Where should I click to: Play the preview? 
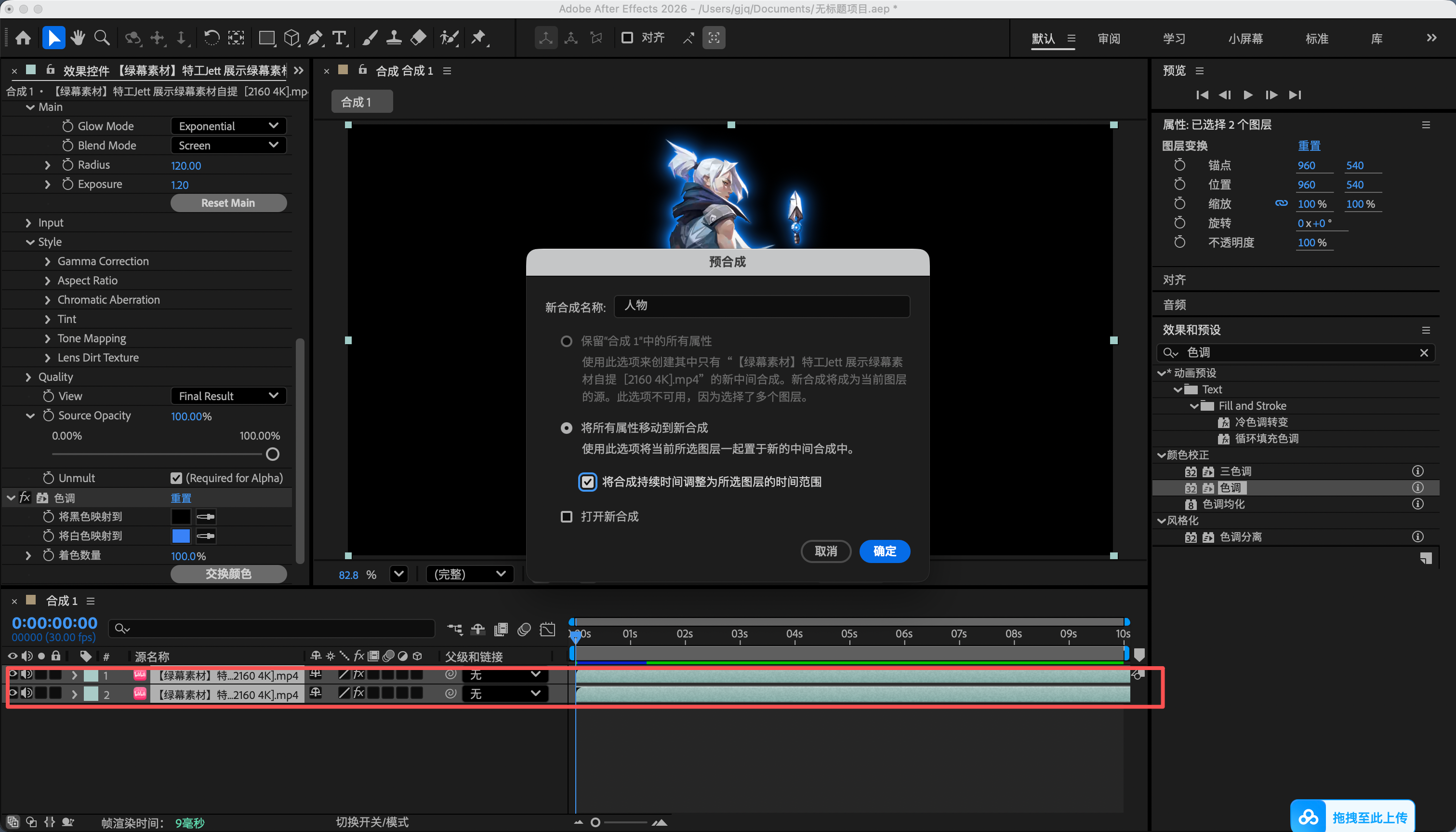[1248, 95]
